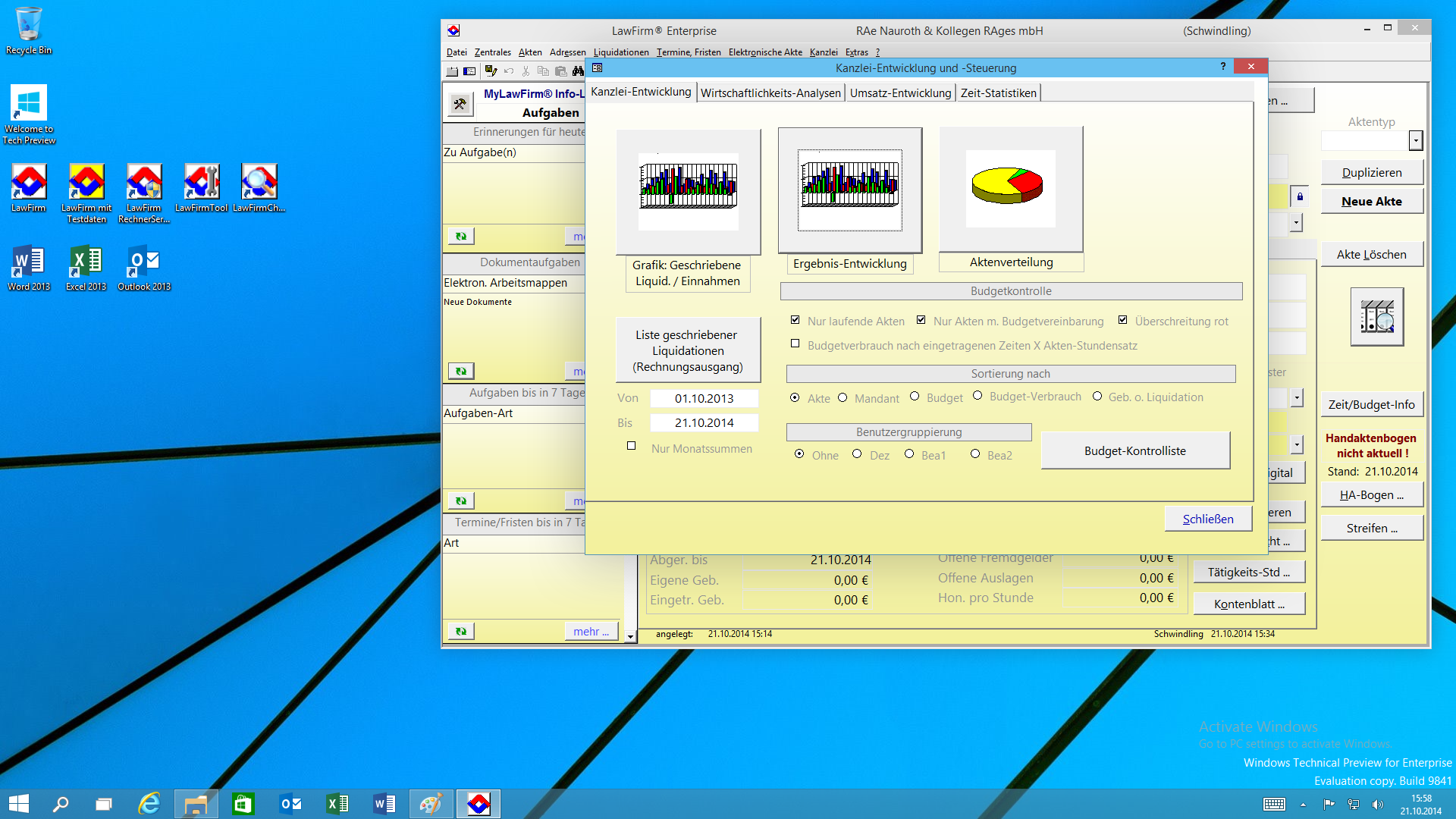Enable the Nur Monatssummen checkbox
Viewport: 1456px width, 819px height.
pos(631,446)
